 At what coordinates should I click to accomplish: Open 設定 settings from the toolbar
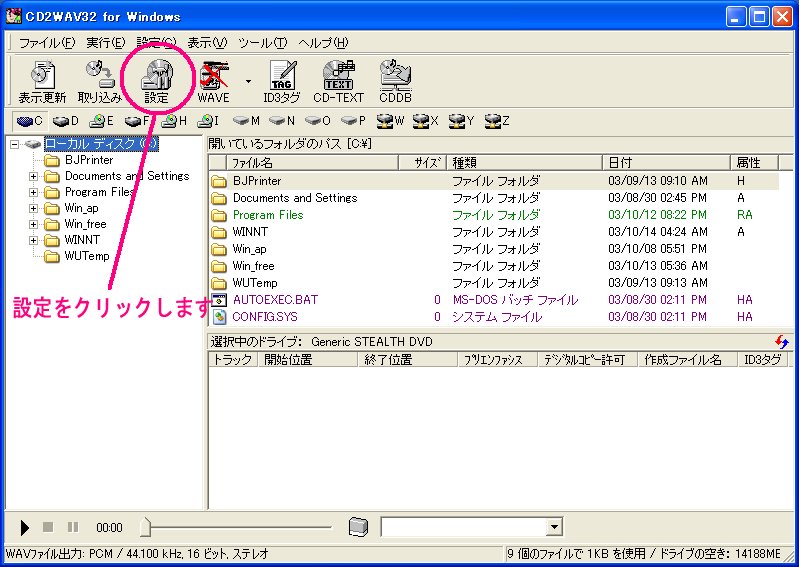157,80
